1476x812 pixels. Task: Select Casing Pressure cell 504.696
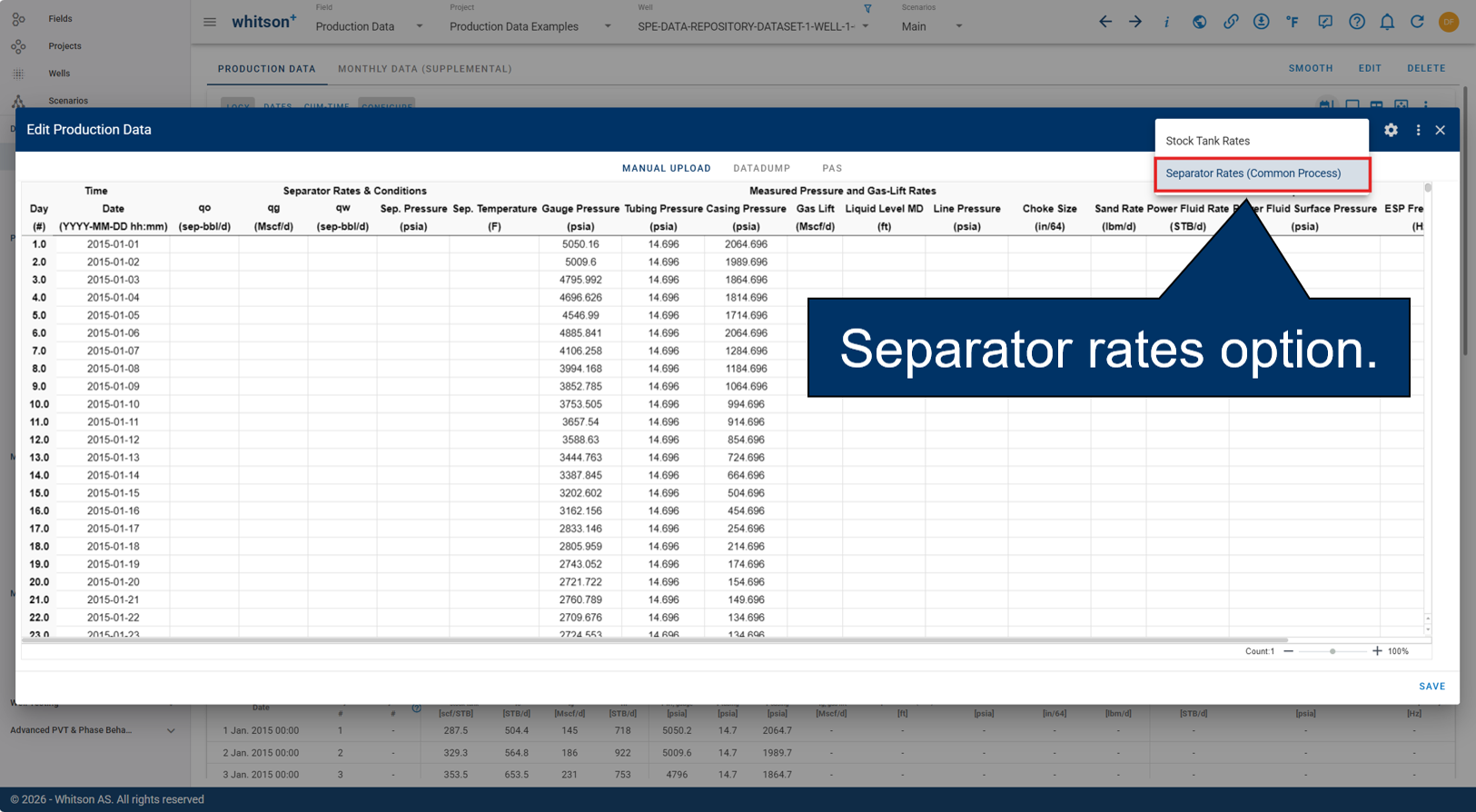[x=746, y=493]
